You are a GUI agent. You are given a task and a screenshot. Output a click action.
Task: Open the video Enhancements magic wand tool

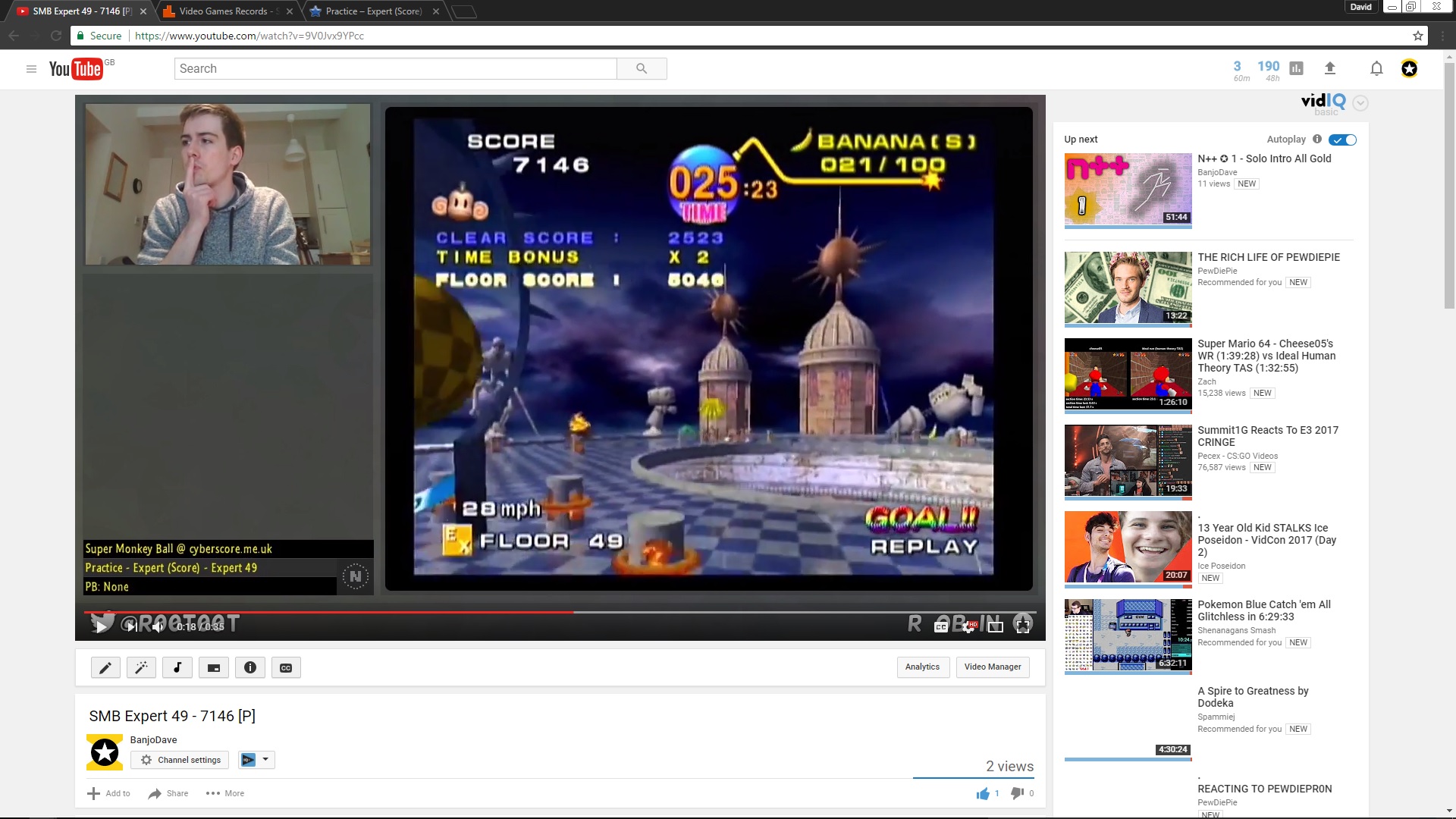click(141, 667)
